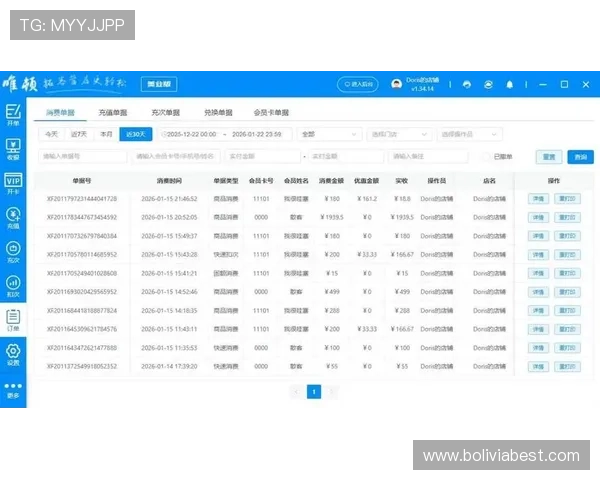Click the 进入后台 button in header
Viewport: 600px width, 480px height.
pyautogui.click(x=358, y=84)
